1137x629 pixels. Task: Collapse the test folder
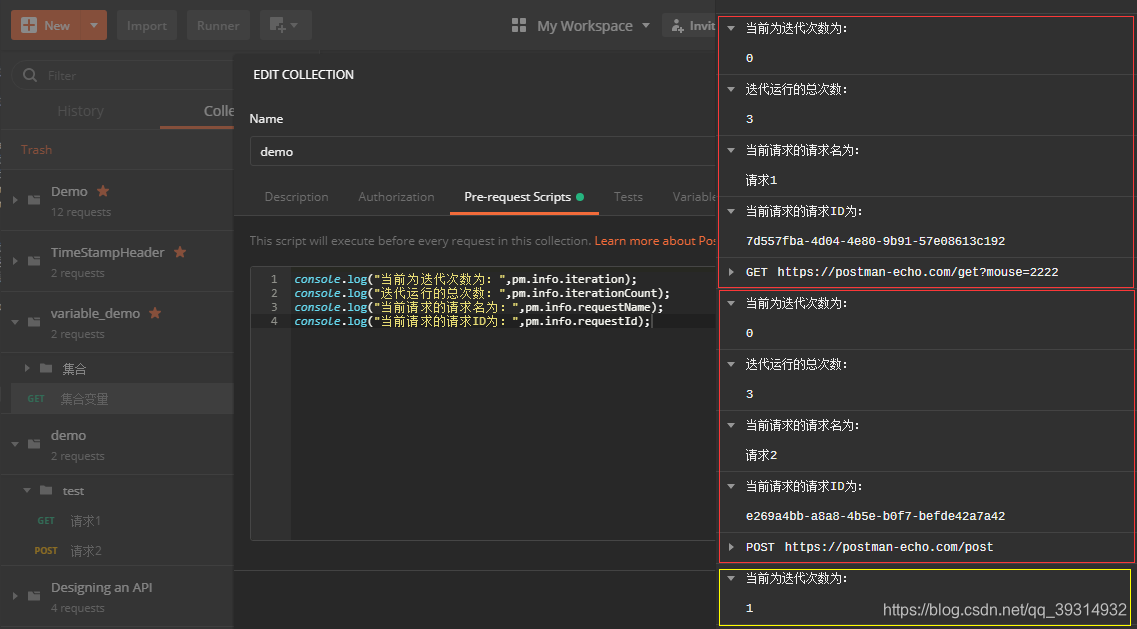[x=27, y=490]
